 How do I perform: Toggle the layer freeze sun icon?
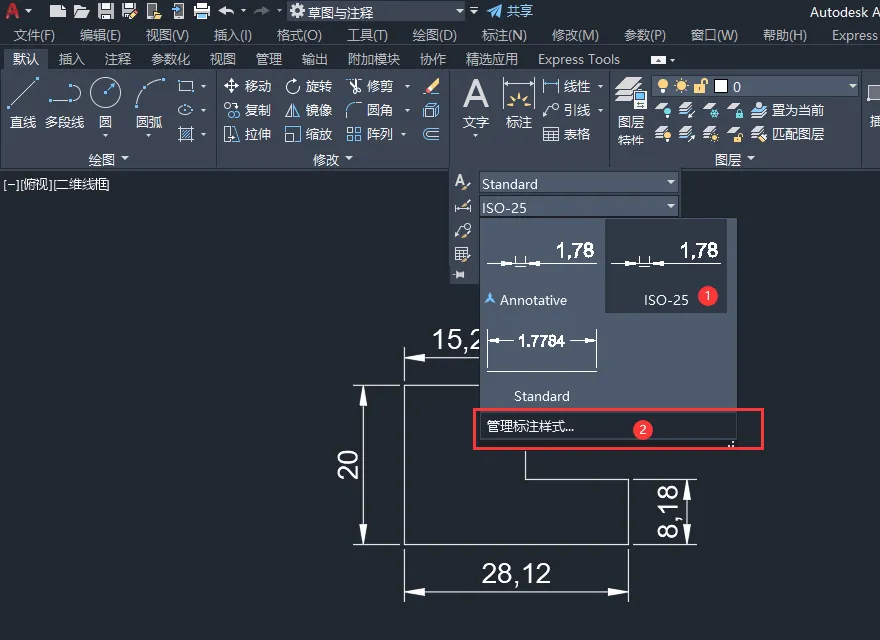click(x=681, y=86)
